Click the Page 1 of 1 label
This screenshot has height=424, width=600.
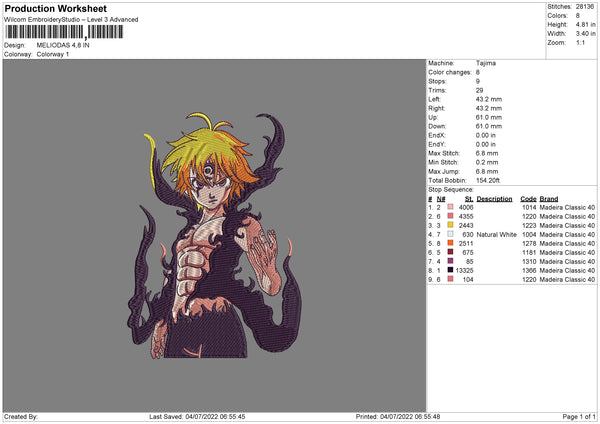[579, 417]
